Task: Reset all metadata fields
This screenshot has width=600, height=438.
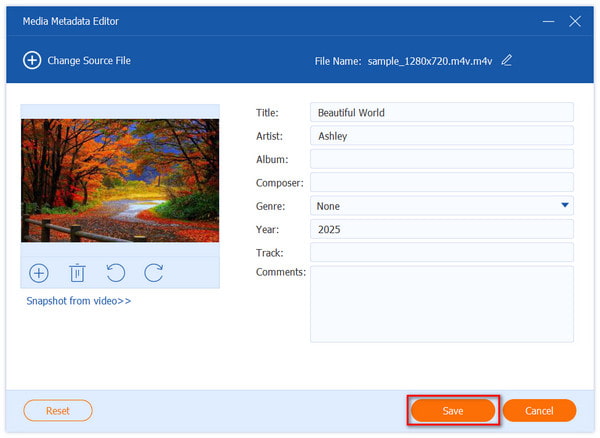Action: [x=57, y=410]
